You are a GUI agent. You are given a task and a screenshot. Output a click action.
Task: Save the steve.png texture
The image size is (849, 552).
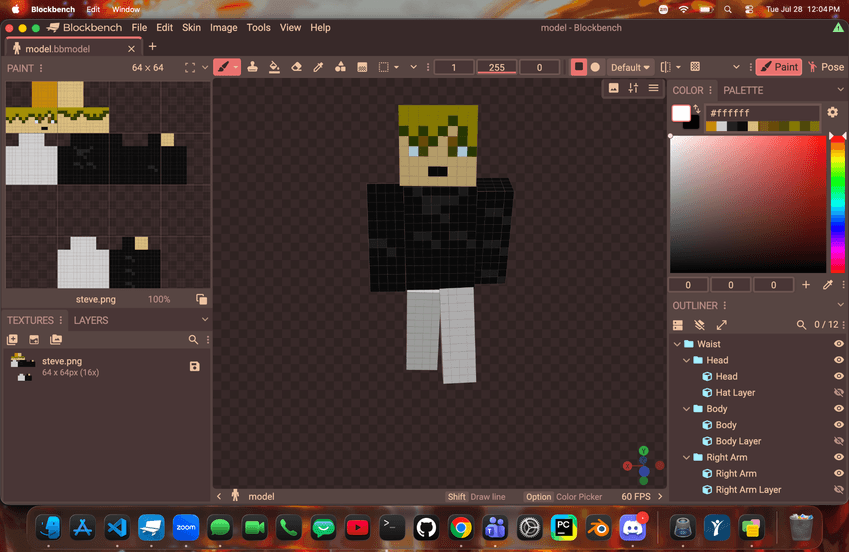point(195,367)
